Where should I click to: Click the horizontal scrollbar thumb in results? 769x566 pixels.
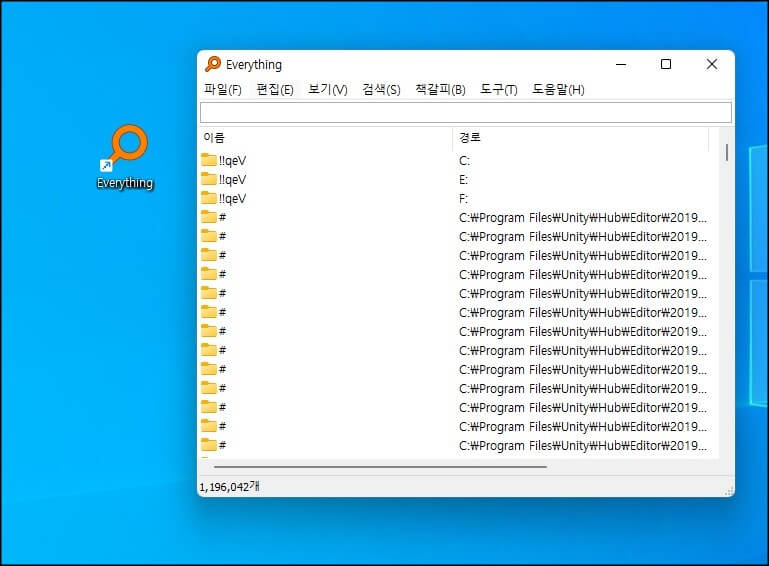click(380, 467)
